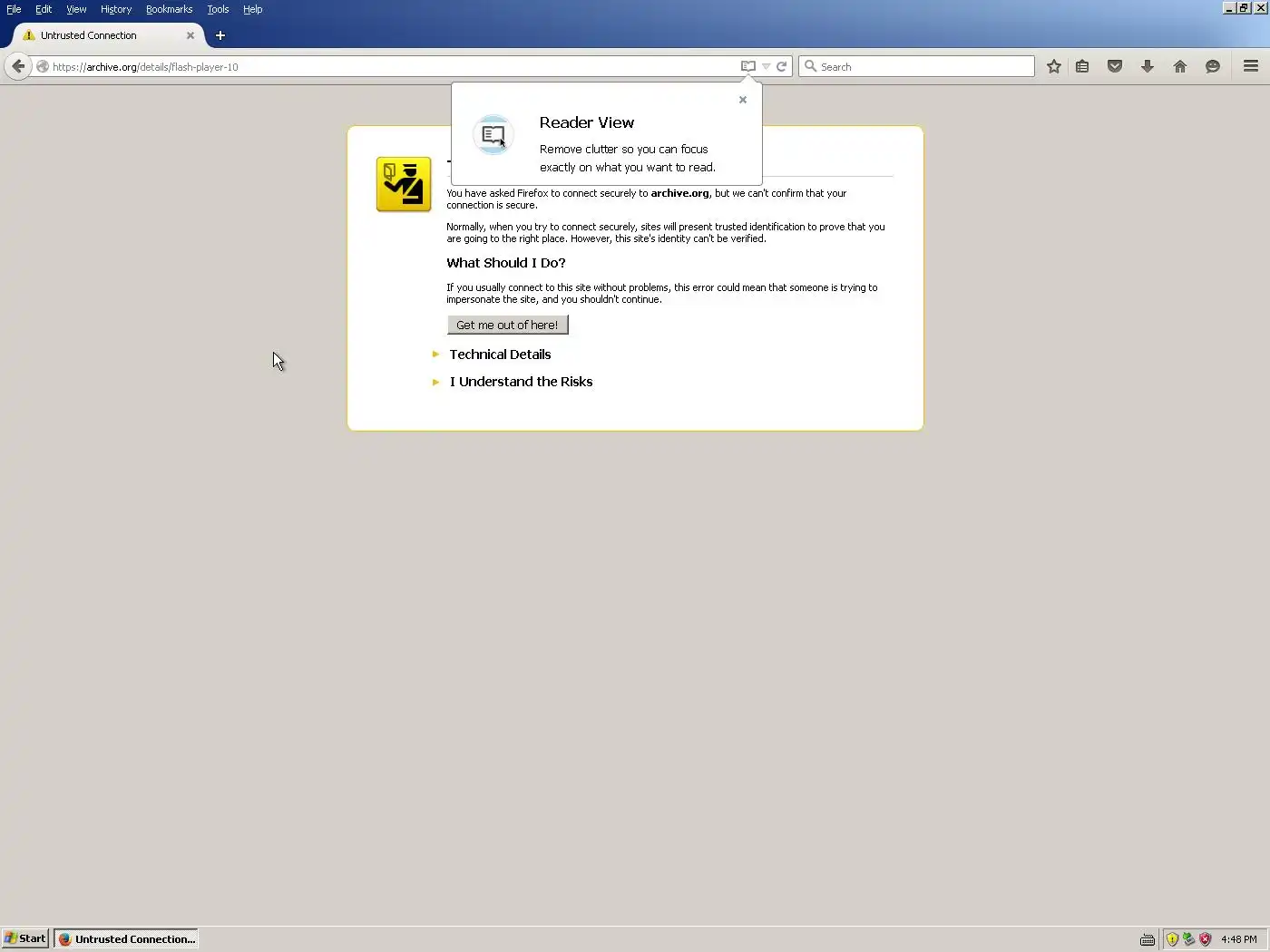Open a new tab with plus button

coord(220,35)
